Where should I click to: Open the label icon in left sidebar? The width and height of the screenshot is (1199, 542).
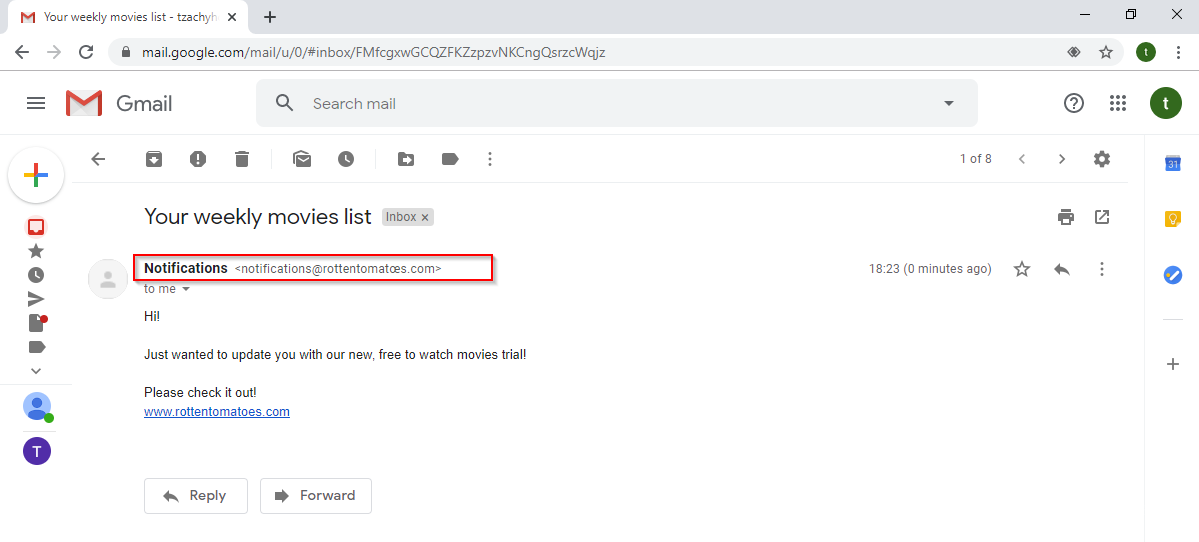tap(37, 347)
